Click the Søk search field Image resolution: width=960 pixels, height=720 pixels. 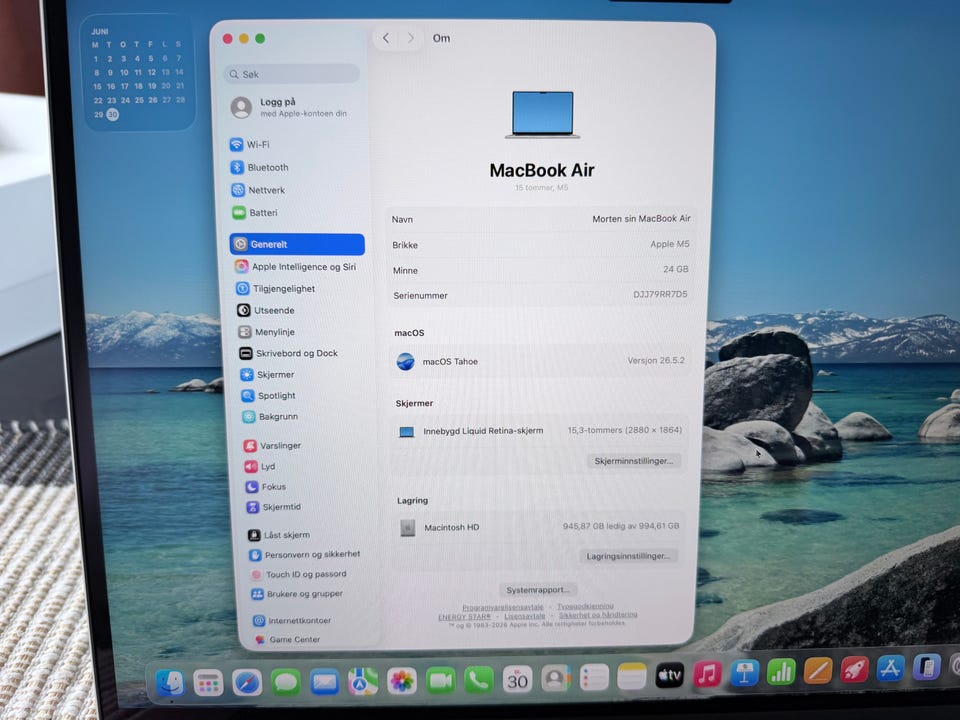[x=291, y=74]
